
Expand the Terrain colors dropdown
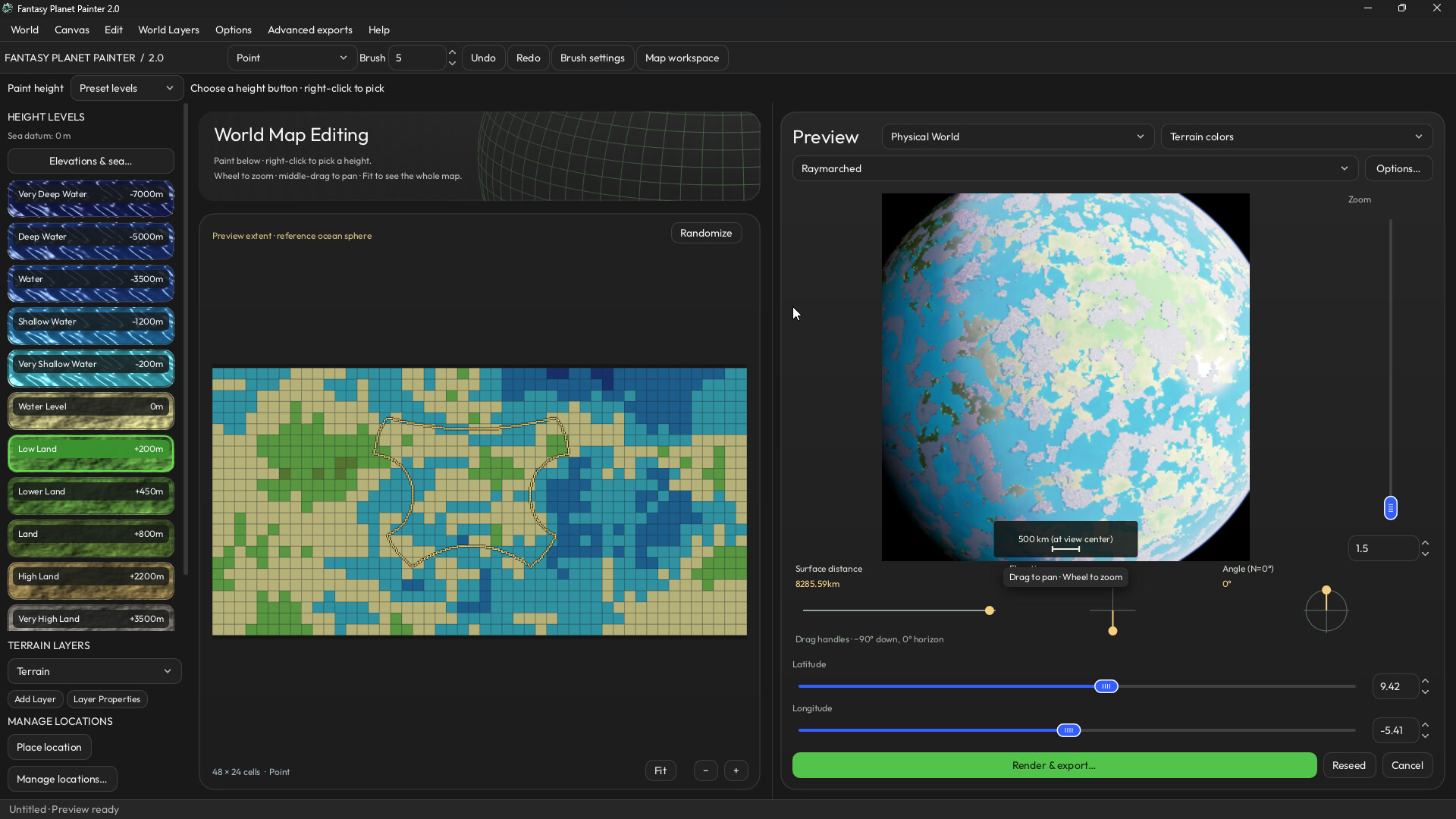point(1297,136)
